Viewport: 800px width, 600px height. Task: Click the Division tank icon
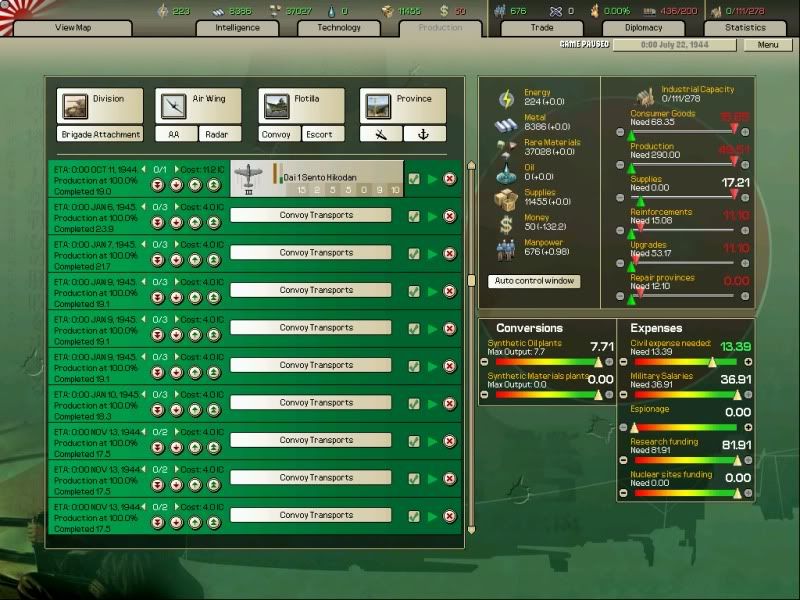coord(75,106)
